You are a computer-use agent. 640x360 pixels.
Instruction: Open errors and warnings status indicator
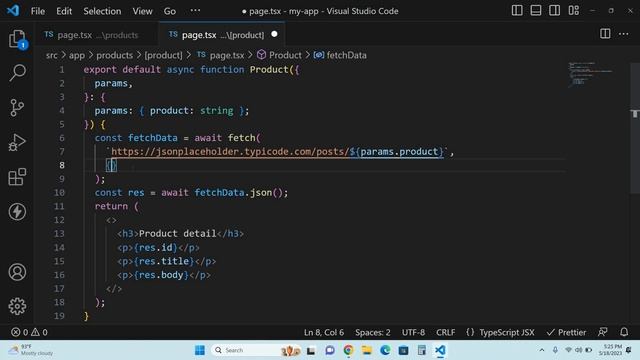coord(29,332)
